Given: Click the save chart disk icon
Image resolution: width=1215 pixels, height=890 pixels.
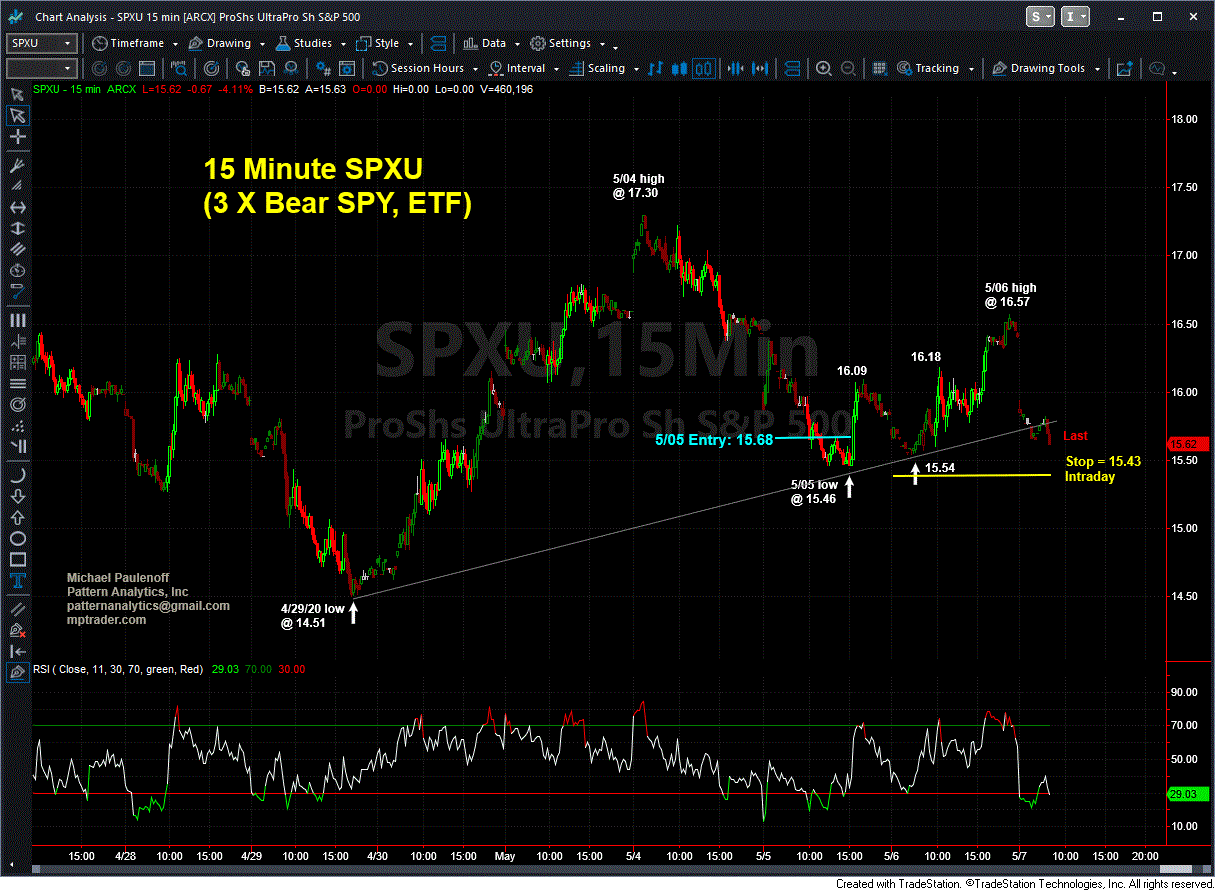Looking at the screenshot, I should click(267, 69).
